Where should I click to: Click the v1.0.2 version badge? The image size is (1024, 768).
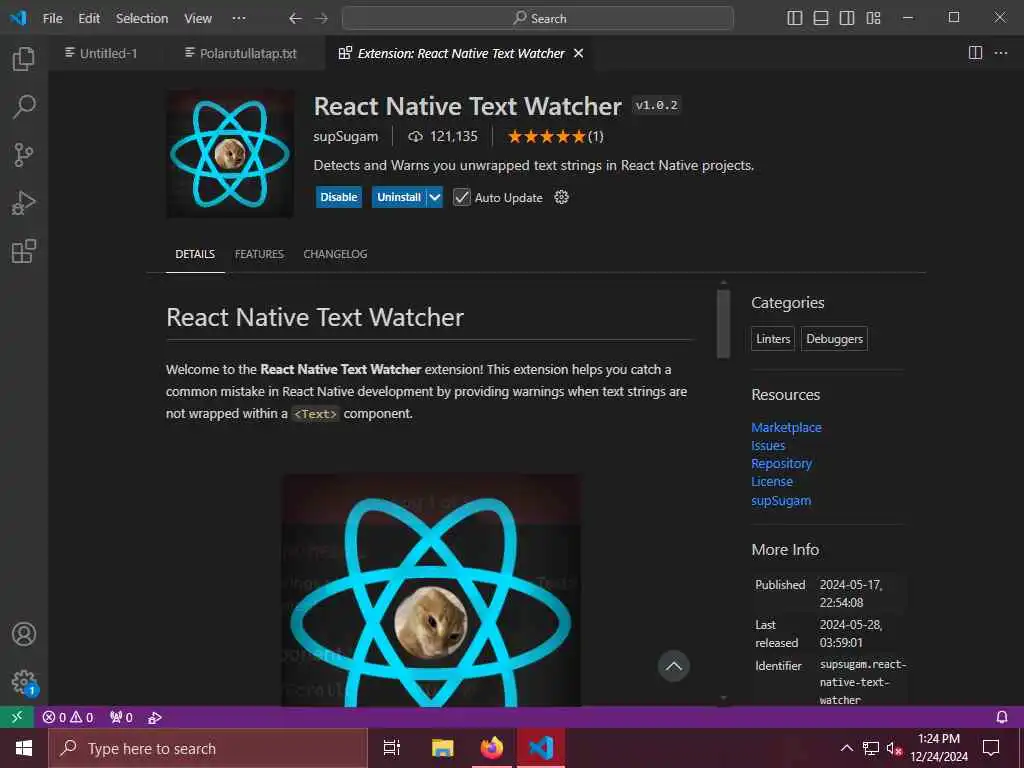coord(657,105)
